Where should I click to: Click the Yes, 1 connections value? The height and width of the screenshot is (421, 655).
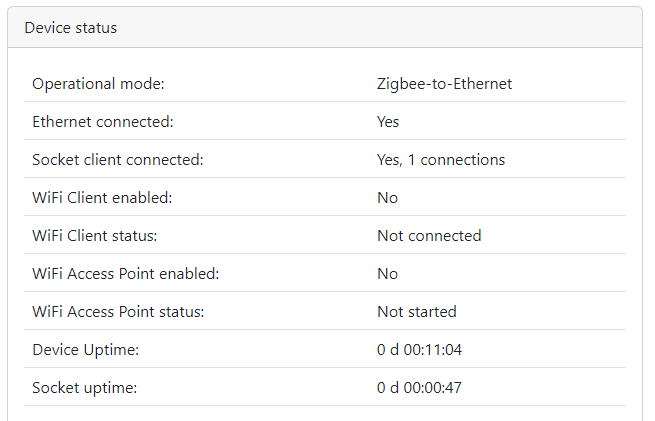point(441,160)
